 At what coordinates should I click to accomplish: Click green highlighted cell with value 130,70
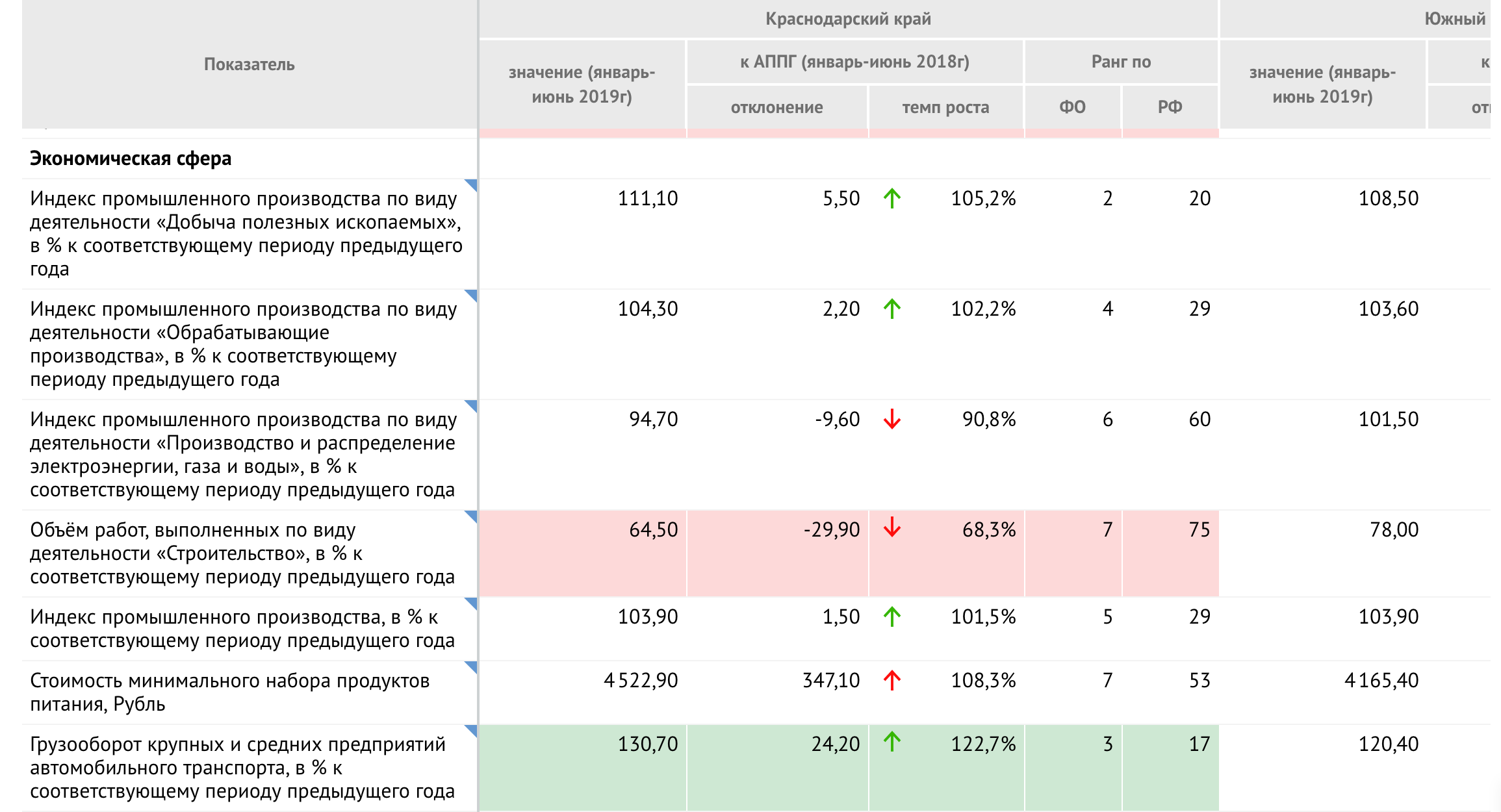pos(647,744)
